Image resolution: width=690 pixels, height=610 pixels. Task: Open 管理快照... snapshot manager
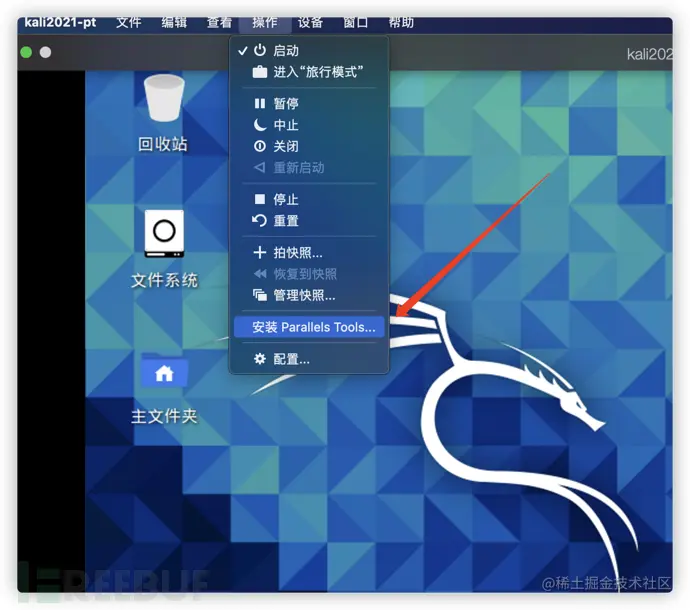click(x=309, y=295)
